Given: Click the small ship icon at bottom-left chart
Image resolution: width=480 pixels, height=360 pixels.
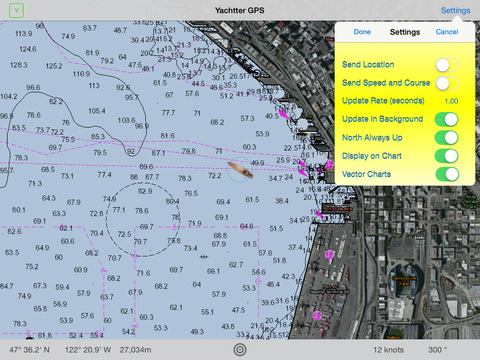Looking at the screenshot, I should pyautogui.click(x=29, y=337).
